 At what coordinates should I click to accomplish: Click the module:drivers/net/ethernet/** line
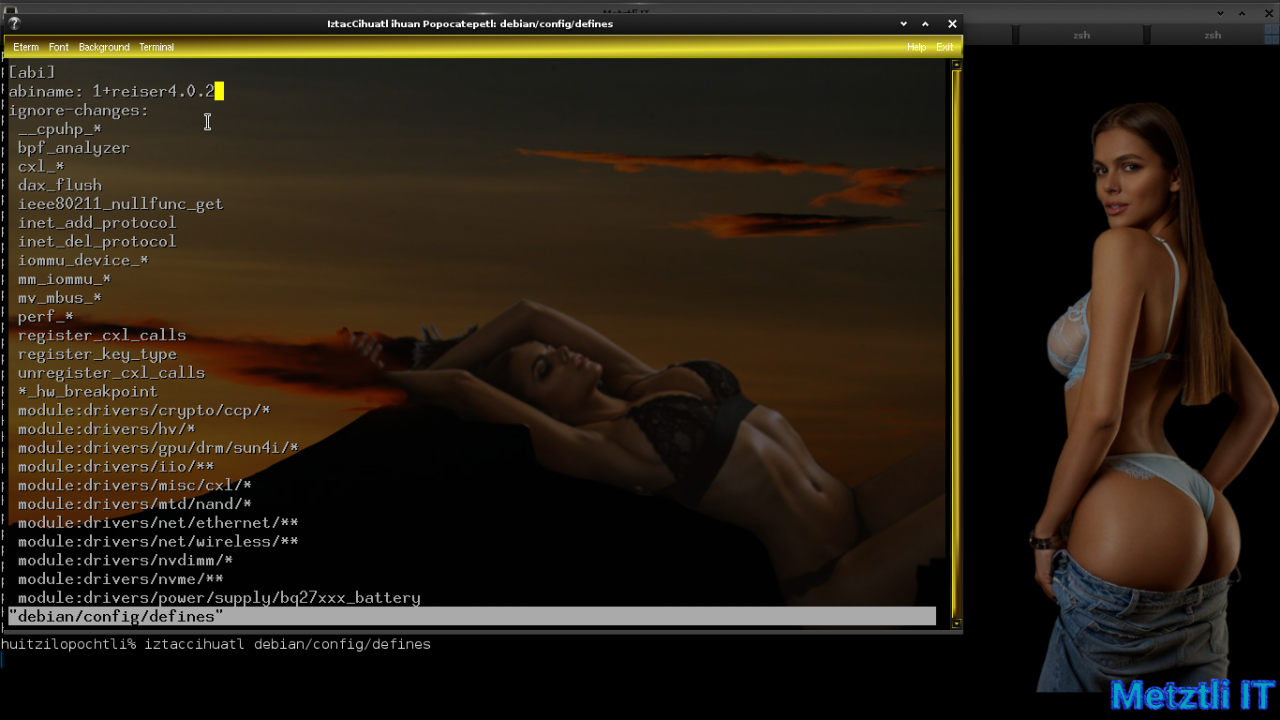click(x=158, y=523)
